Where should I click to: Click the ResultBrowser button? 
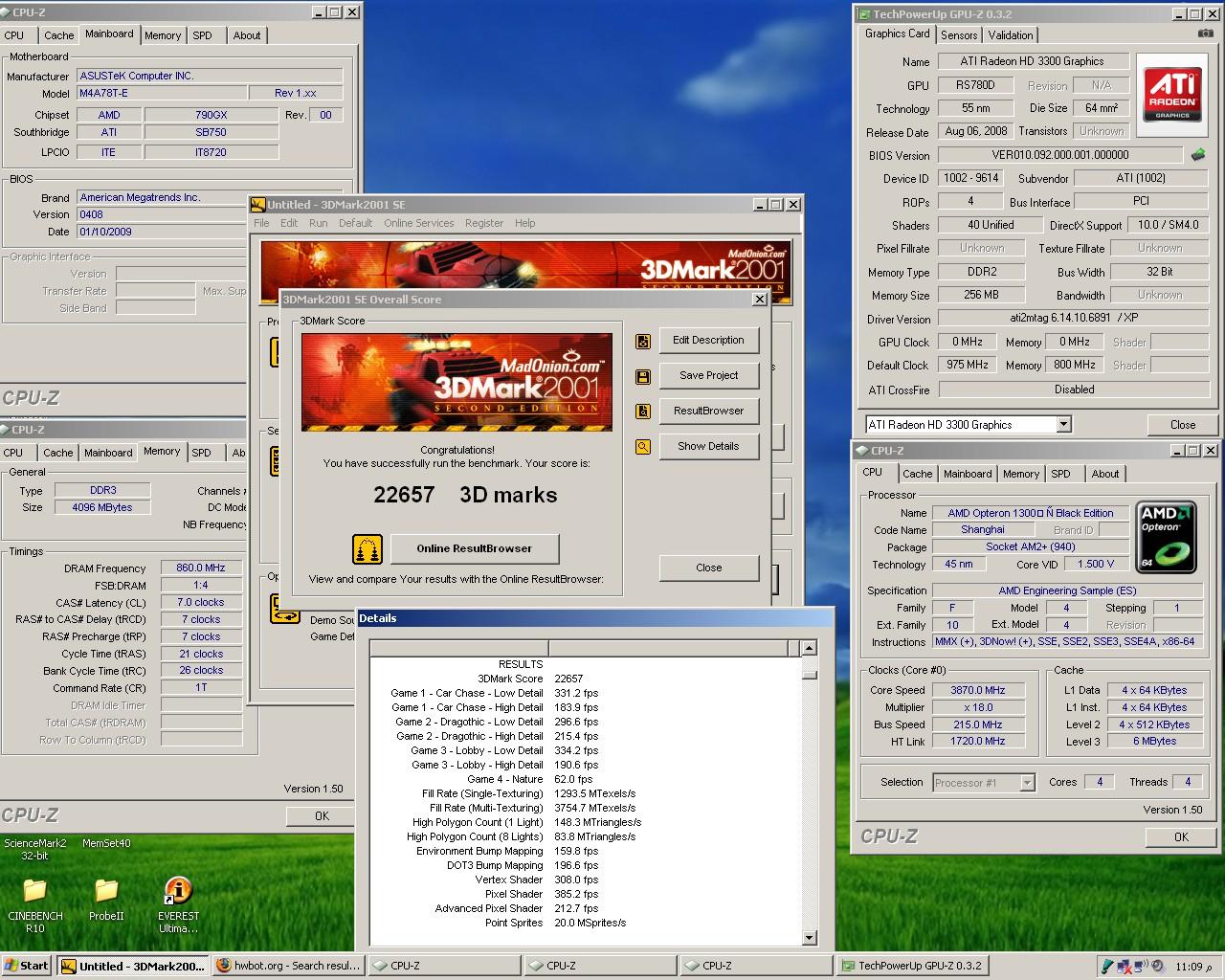(708, 411)
